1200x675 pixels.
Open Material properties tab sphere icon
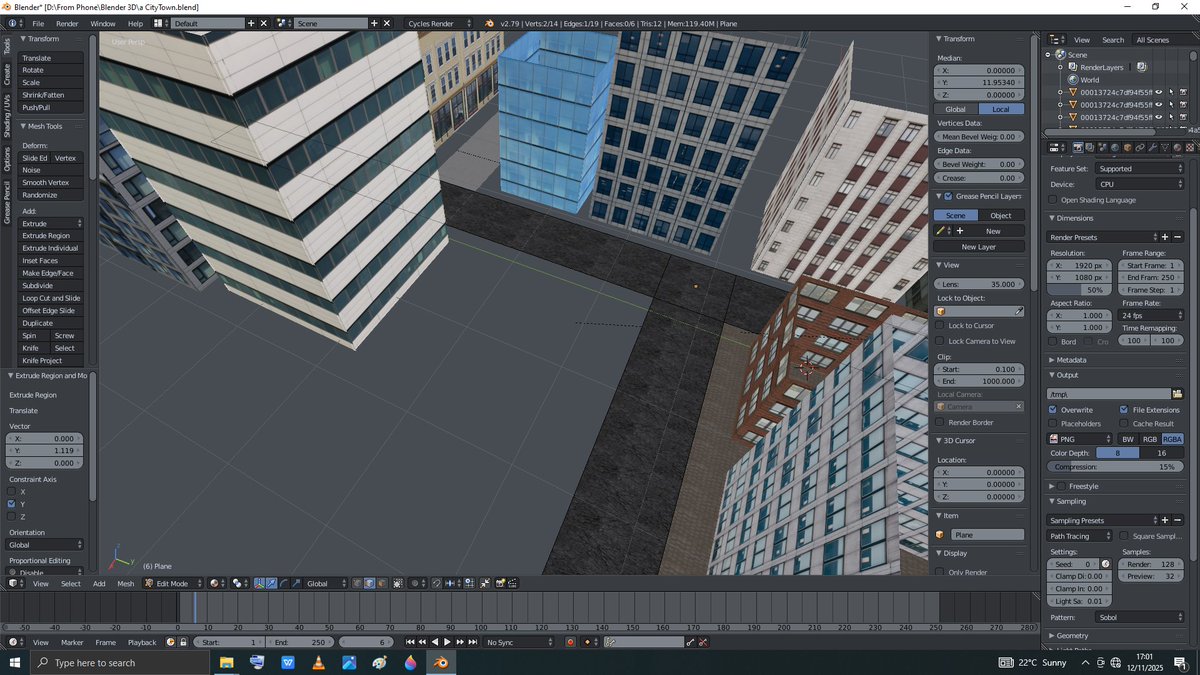[x=1177, y=148]
